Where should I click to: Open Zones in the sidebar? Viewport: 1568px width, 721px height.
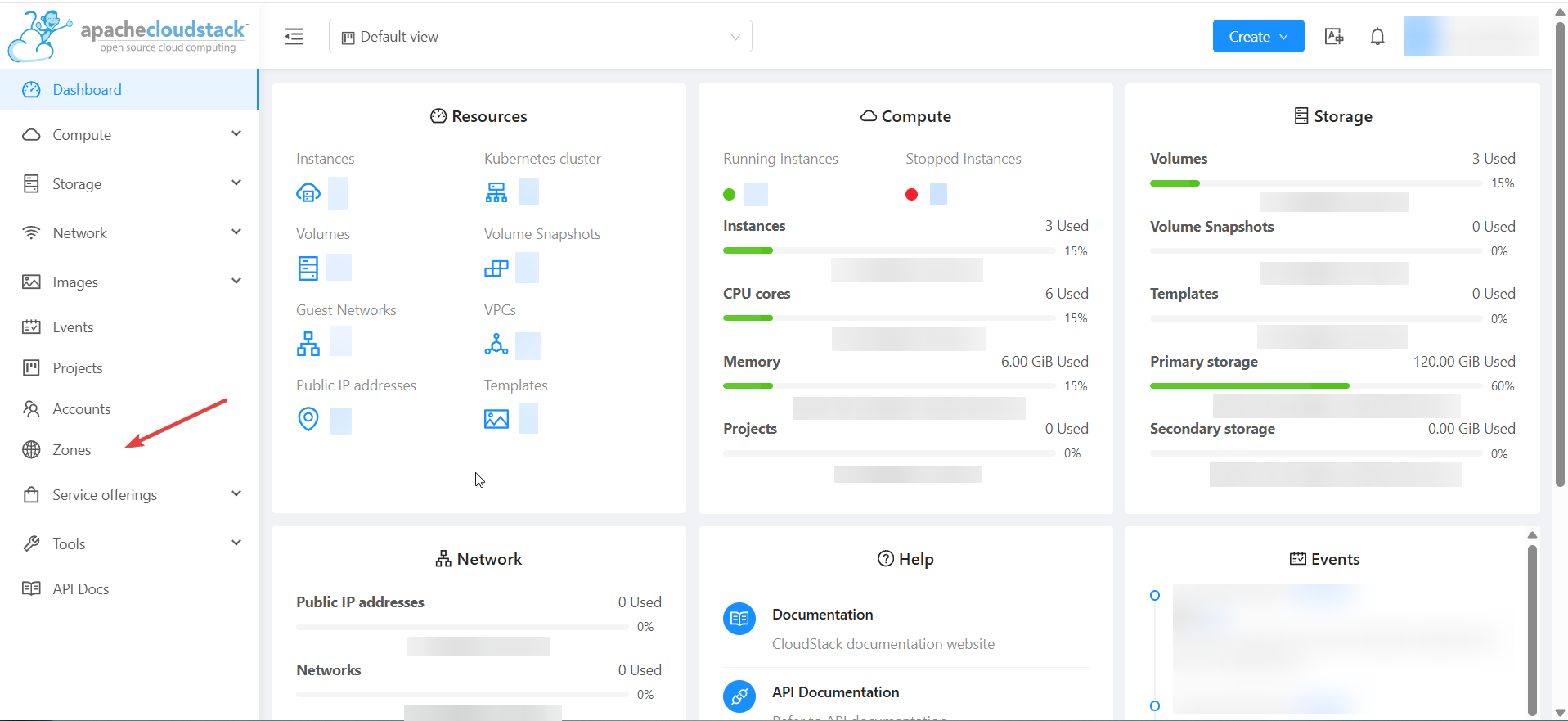(x=72, y=450)
